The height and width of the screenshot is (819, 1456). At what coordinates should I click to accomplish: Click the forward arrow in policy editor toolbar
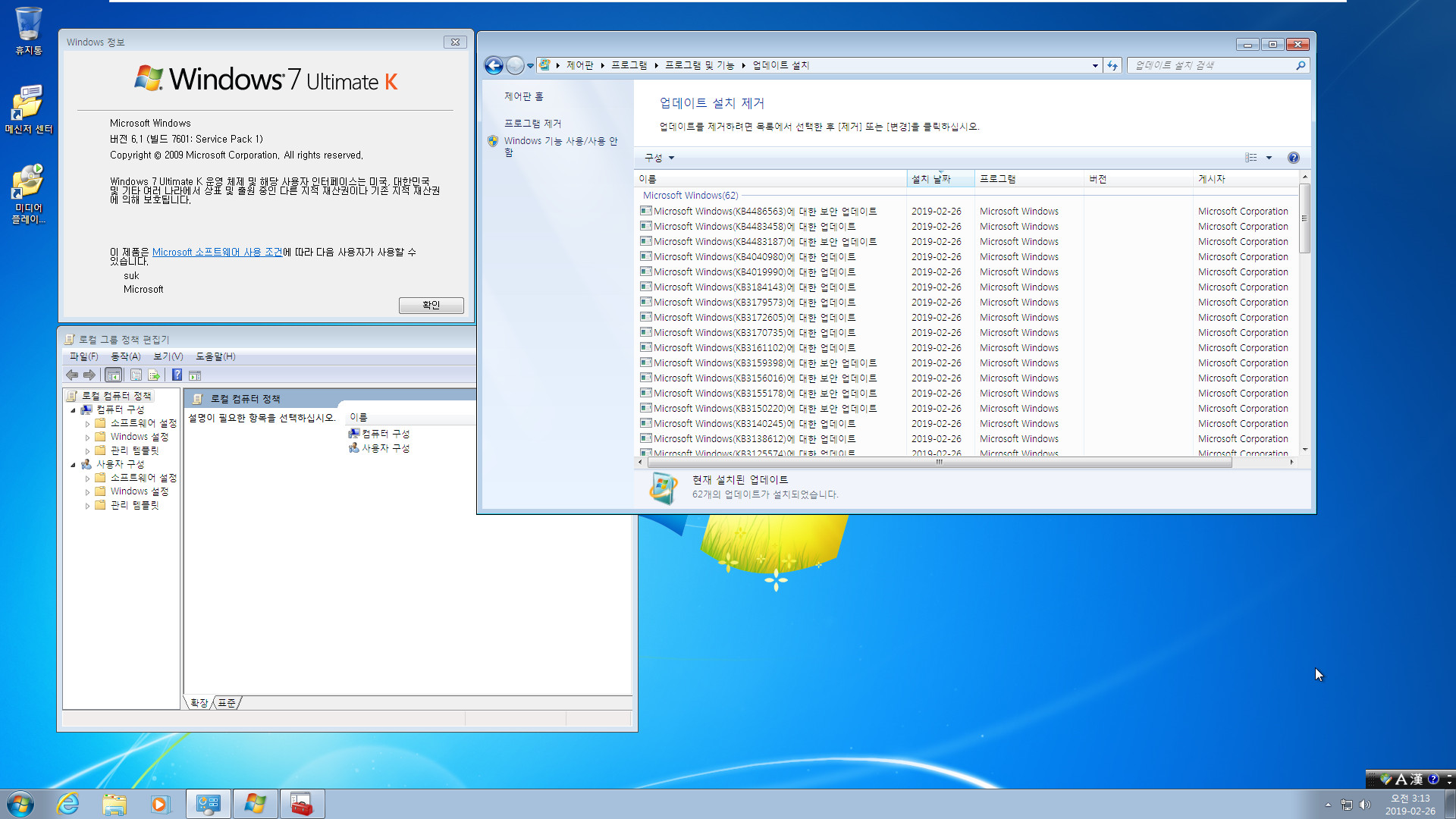[x=89, y=375]
